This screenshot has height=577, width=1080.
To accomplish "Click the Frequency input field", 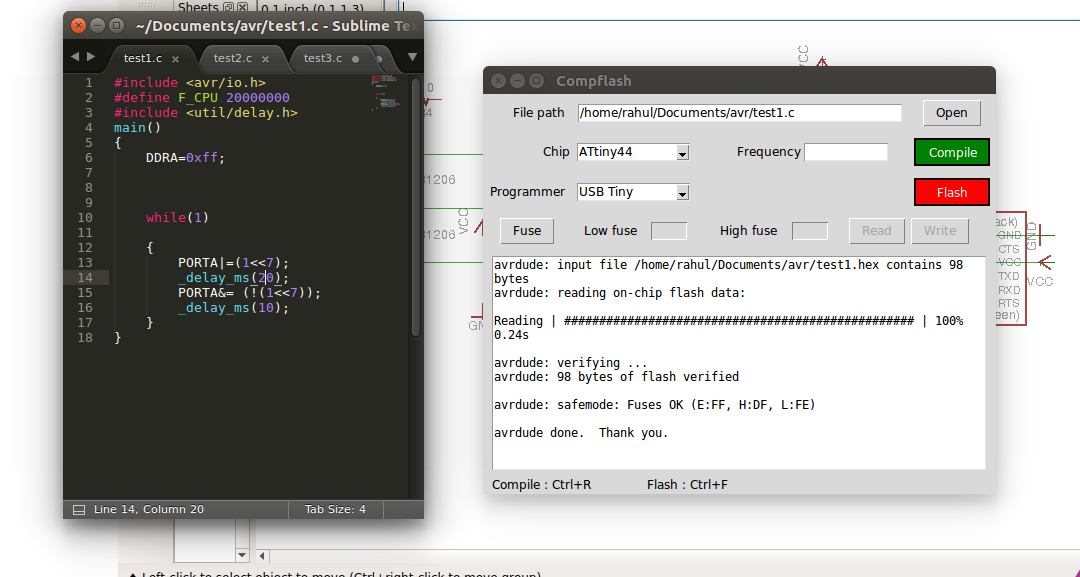I will point(846,152).
